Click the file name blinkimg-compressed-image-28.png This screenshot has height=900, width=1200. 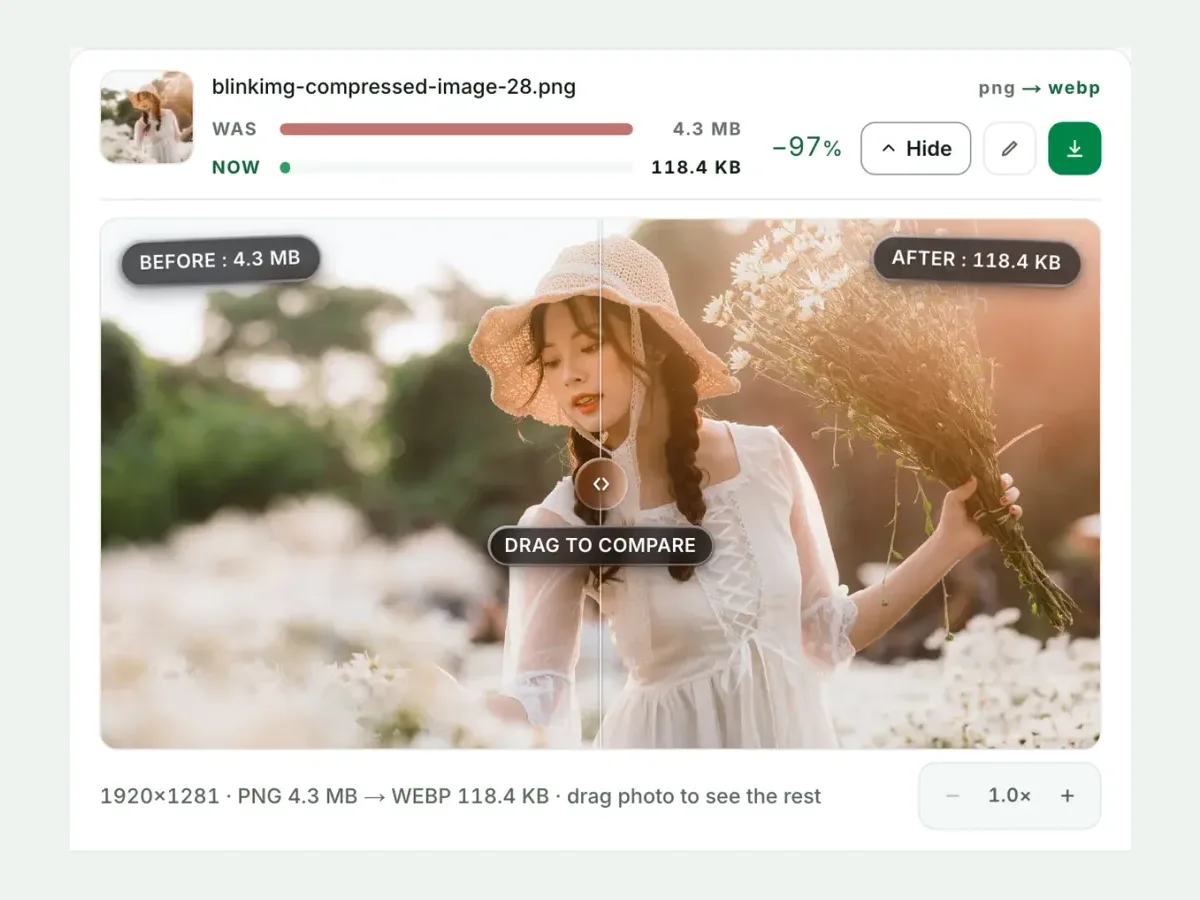394,87
